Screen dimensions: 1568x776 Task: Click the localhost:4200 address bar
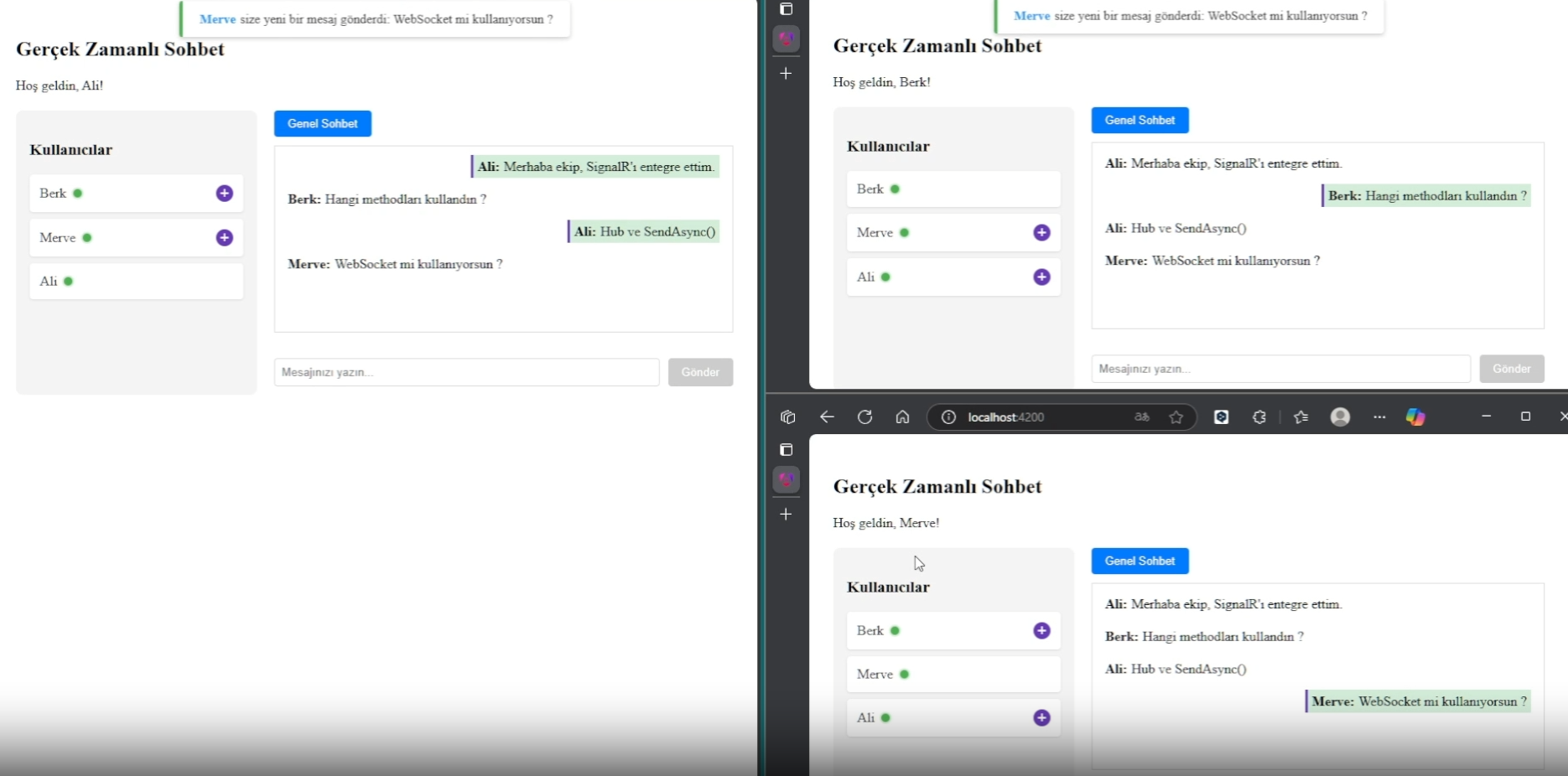pos(1040,417)
